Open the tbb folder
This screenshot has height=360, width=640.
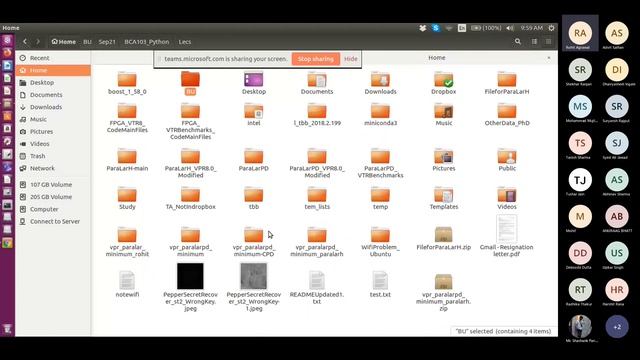click(x=253, y=194)
